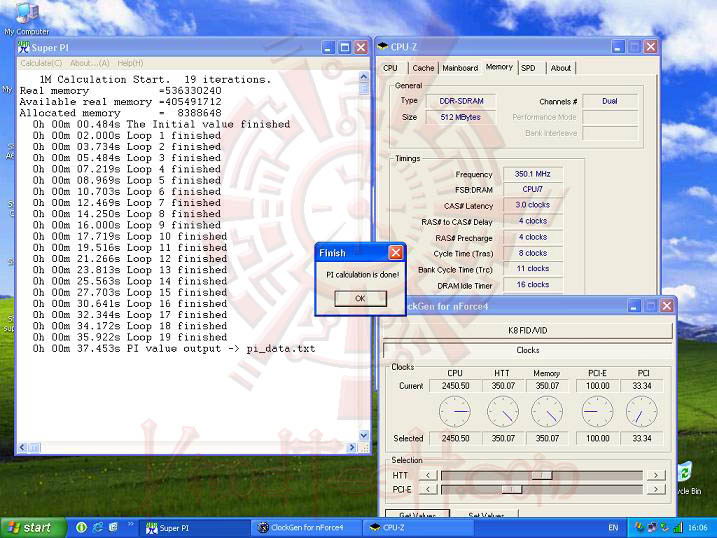717x538 pixels.
Task: Minimize the Super PI window
Action: tap(328, 47)
